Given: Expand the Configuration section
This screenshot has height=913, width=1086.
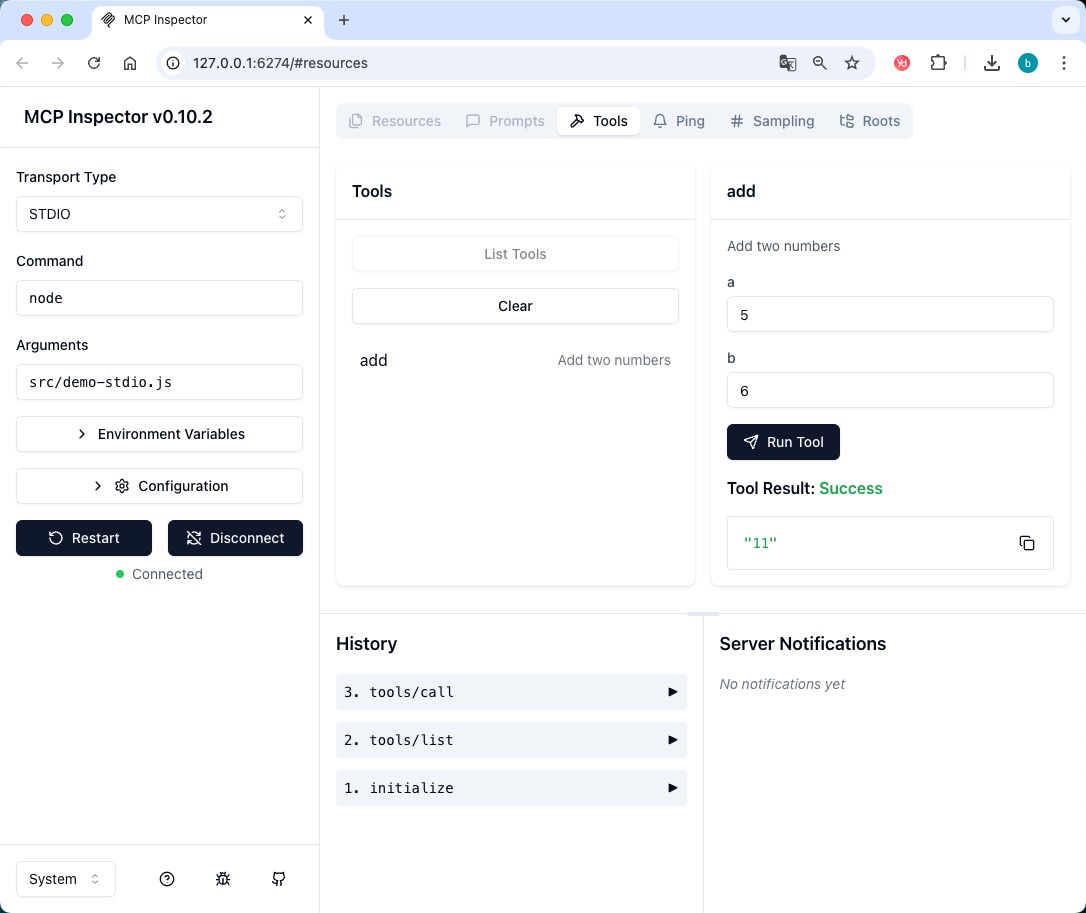Looking at the screenshot, I should point(159,486).
